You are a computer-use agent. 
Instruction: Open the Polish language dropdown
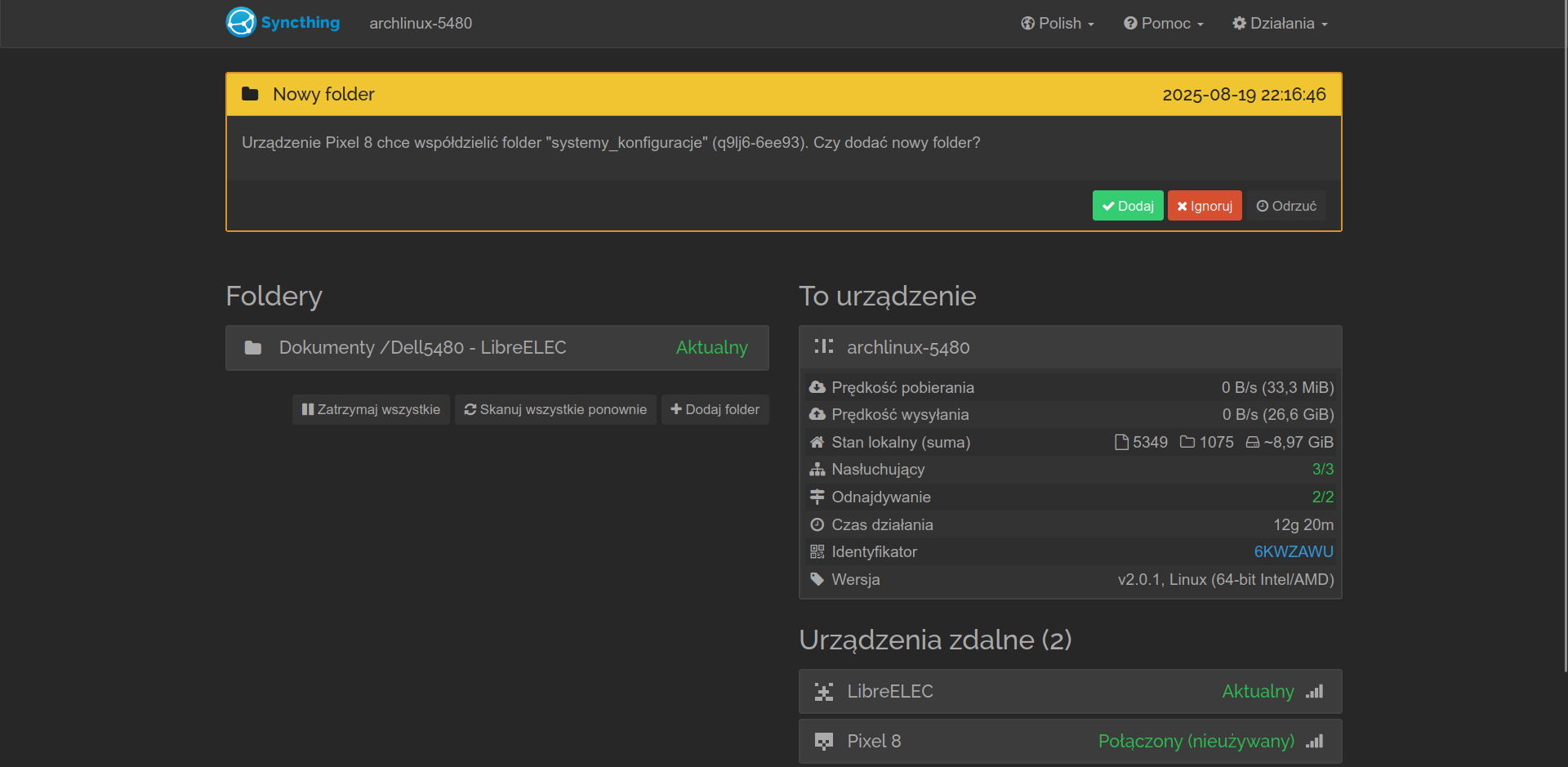point(1057,24)
